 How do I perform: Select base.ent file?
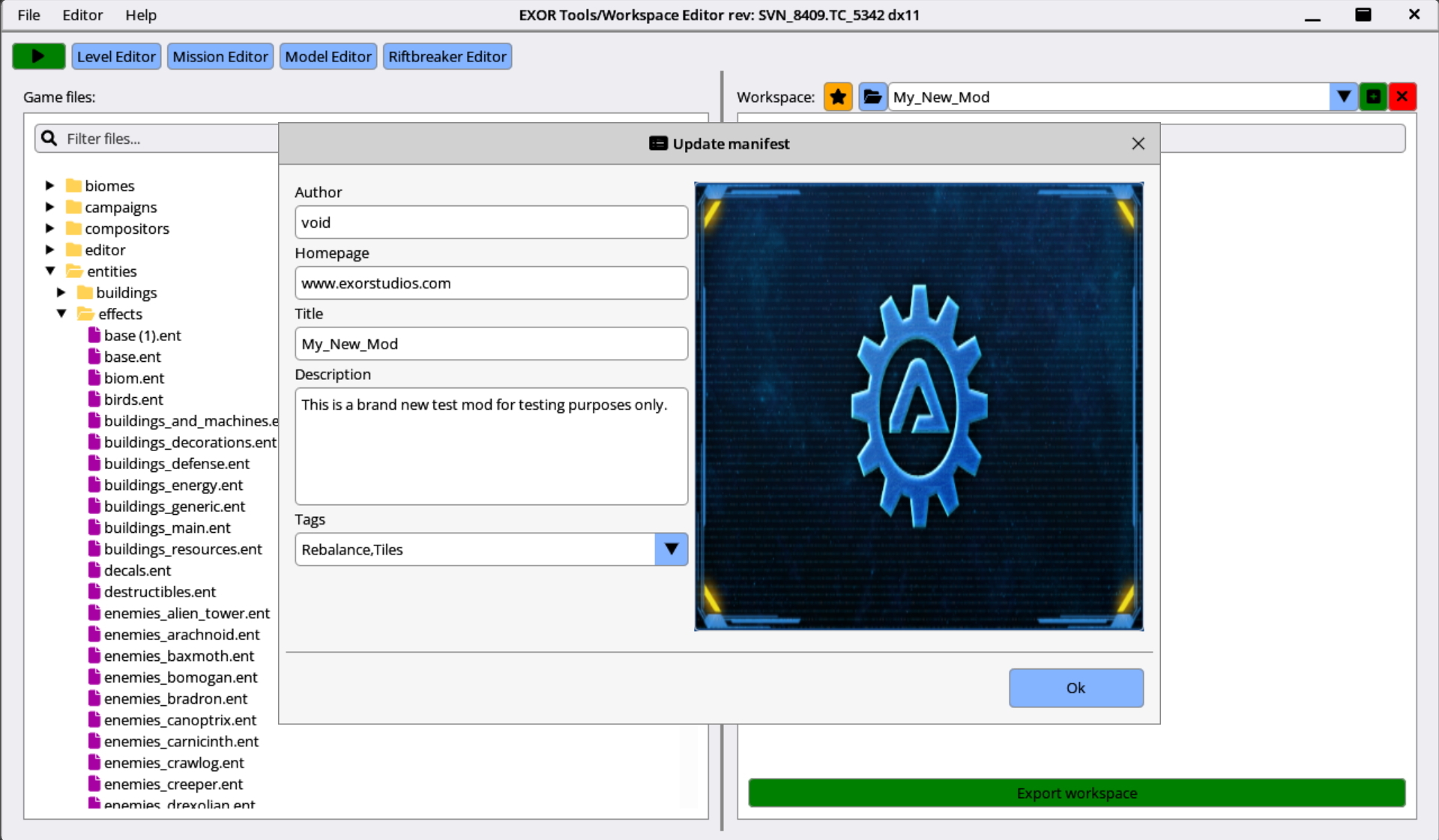[132, 357]
